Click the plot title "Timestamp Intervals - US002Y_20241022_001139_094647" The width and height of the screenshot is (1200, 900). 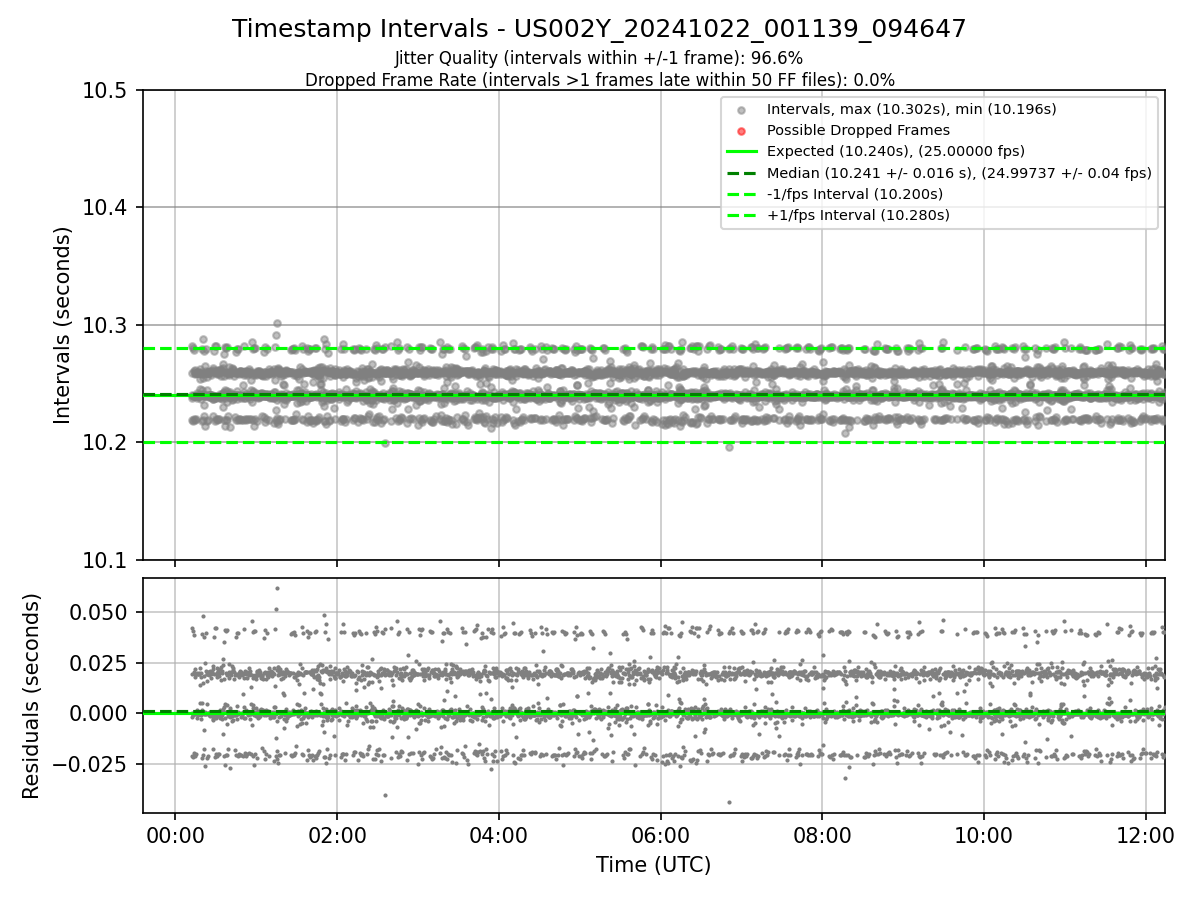click(x=599, y=29)
